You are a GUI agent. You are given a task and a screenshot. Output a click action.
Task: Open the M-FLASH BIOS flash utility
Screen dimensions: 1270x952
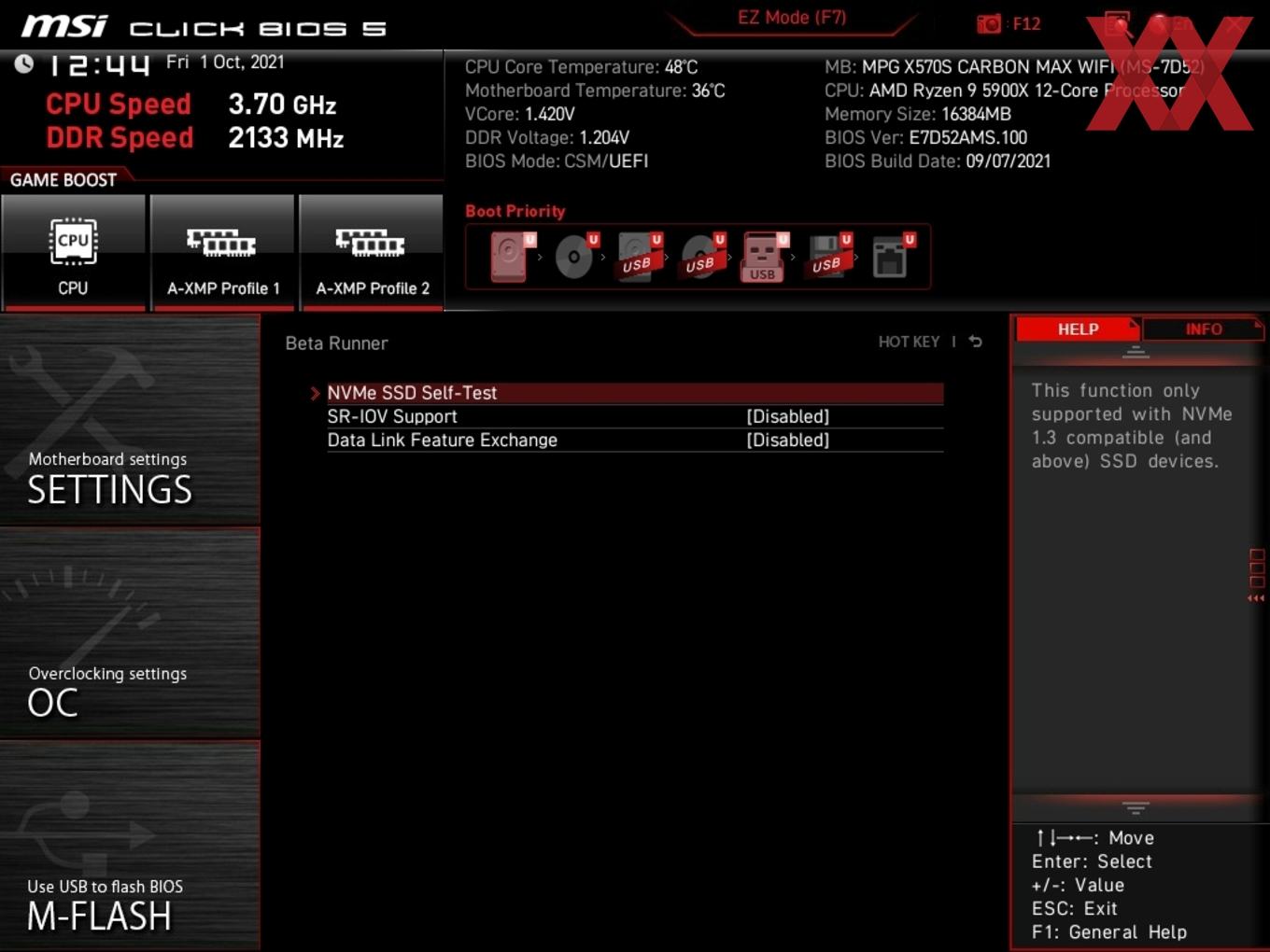tap(130, 847)
